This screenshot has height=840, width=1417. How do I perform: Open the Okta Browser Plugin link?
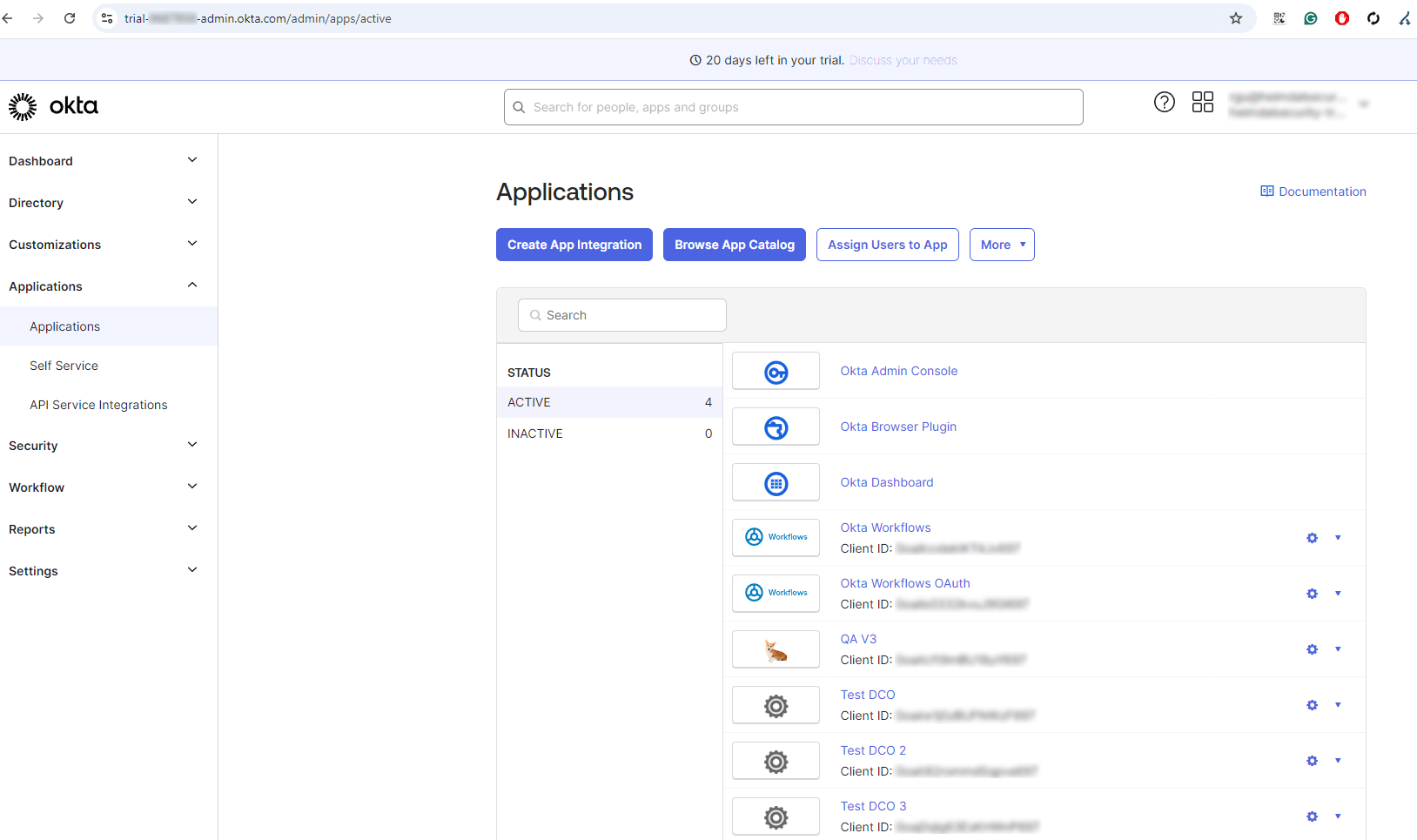coord(898,427)
